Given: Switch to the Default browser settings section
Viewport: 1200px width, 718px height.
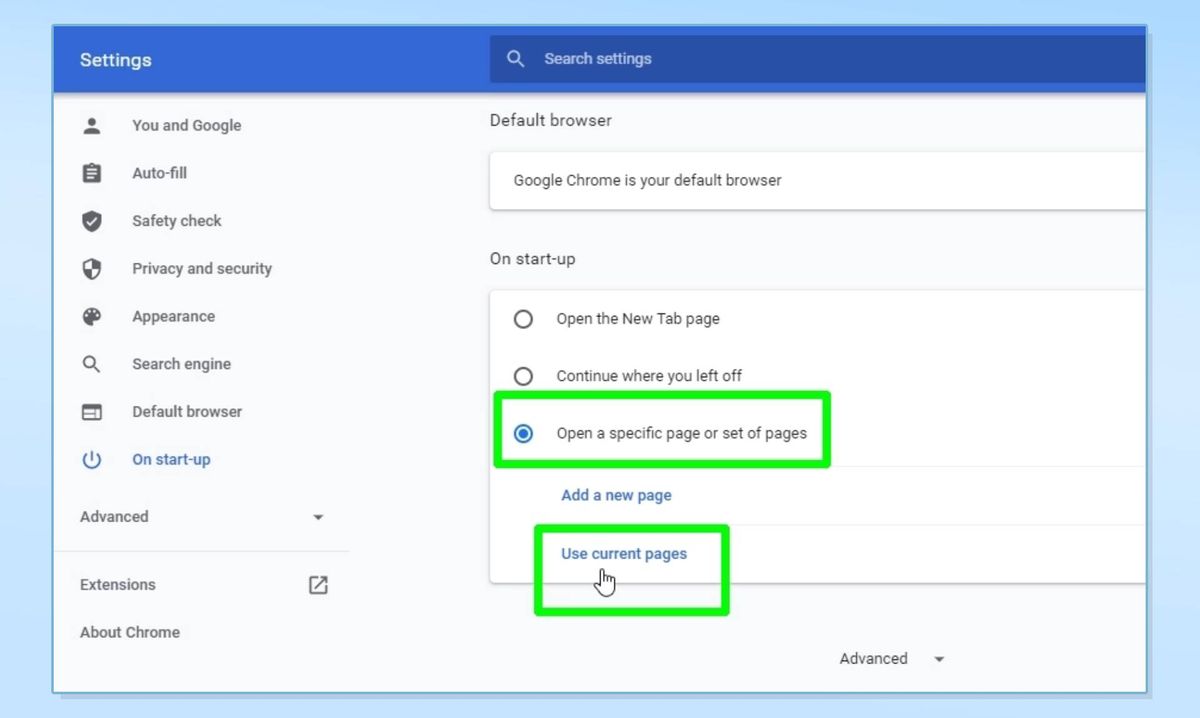Looking at the screenshot, I should tap(186, 411).
